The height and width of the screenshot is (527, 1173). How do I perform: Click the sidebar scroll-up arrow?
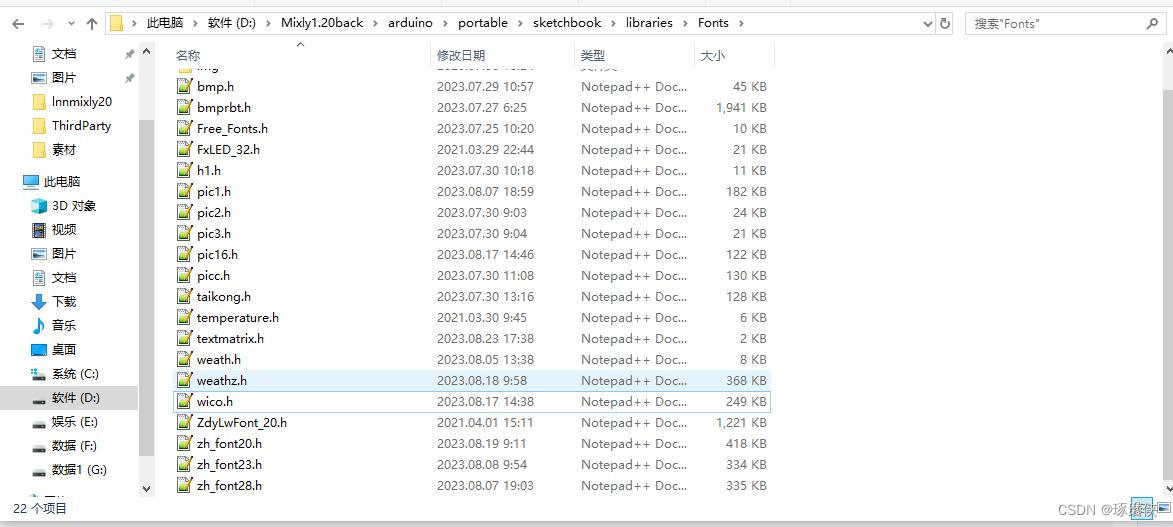pyautogui.click(x=147, y=52)
